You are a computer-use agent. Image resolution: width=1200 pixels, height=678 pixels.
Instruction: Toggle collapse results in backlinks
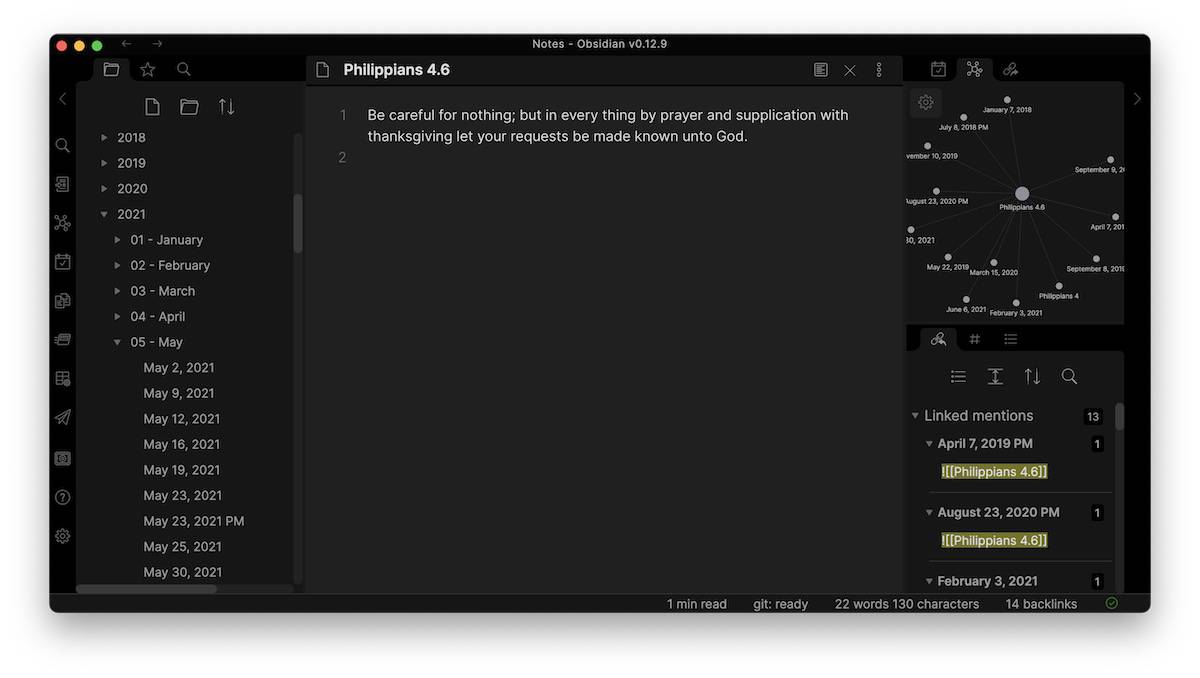click(958, 376)
